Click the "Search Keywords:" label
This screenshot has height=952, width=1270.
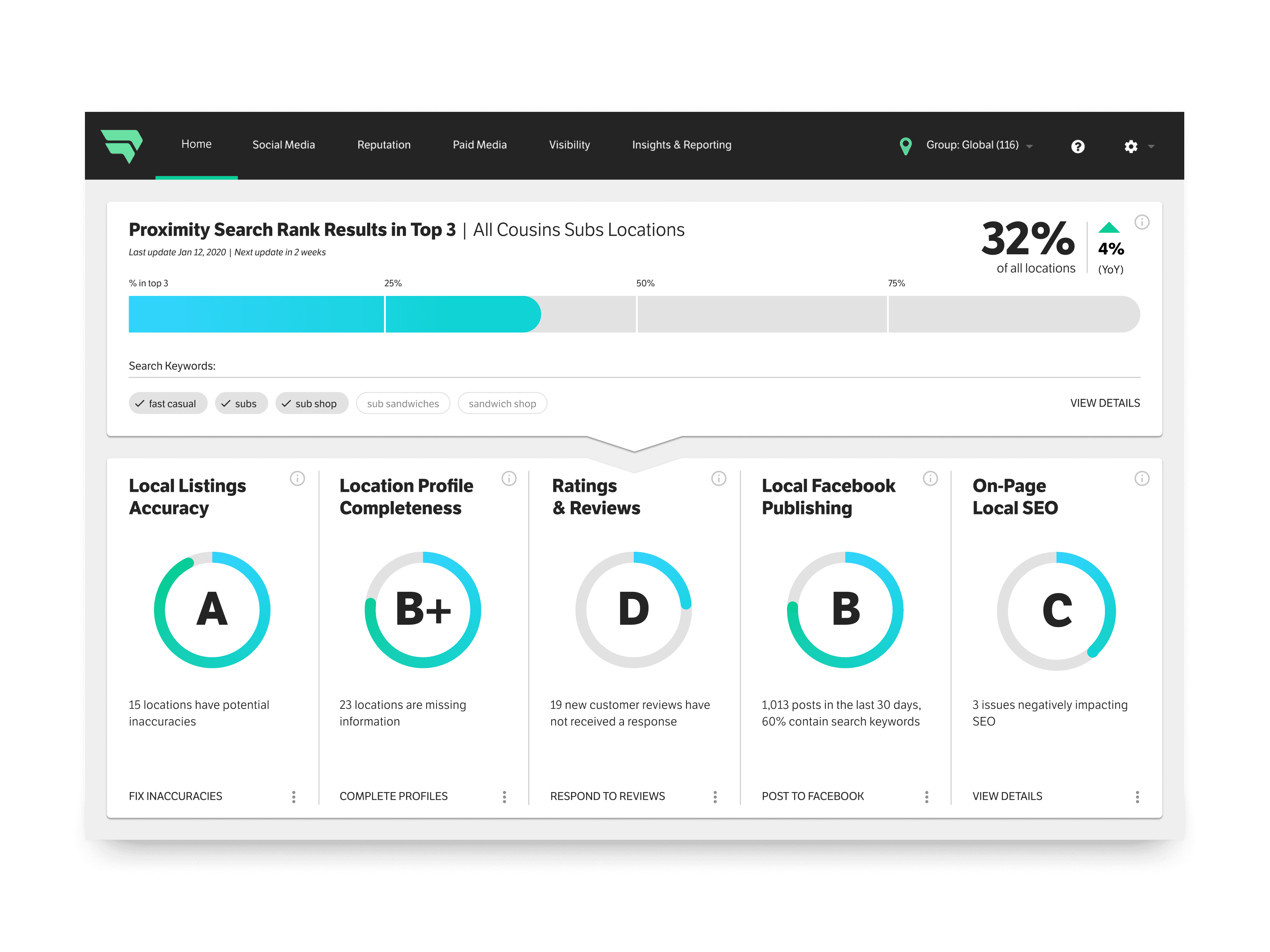tap(172, 366)
